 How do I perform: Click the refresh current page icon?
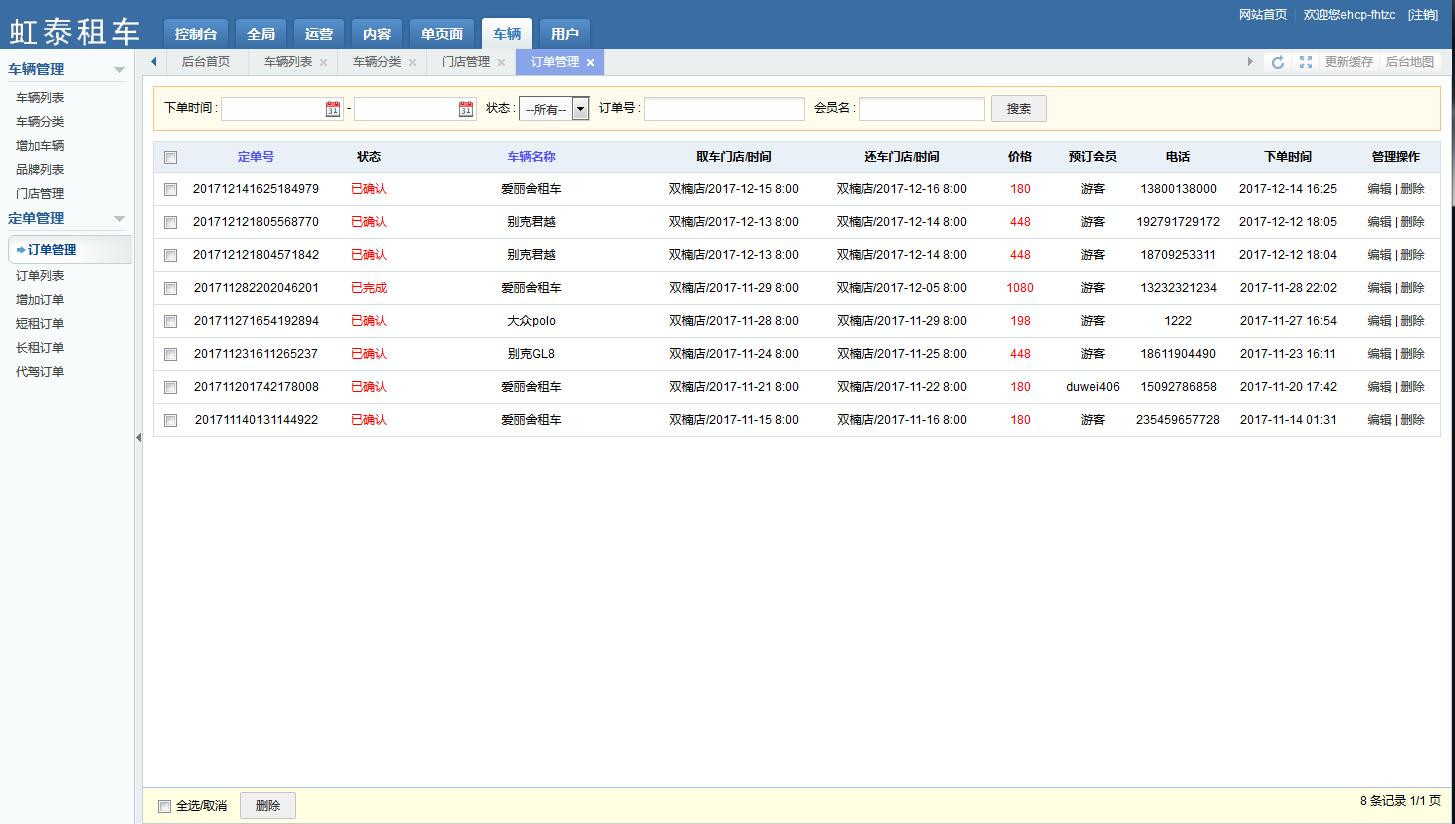[x=1278, y=62]
